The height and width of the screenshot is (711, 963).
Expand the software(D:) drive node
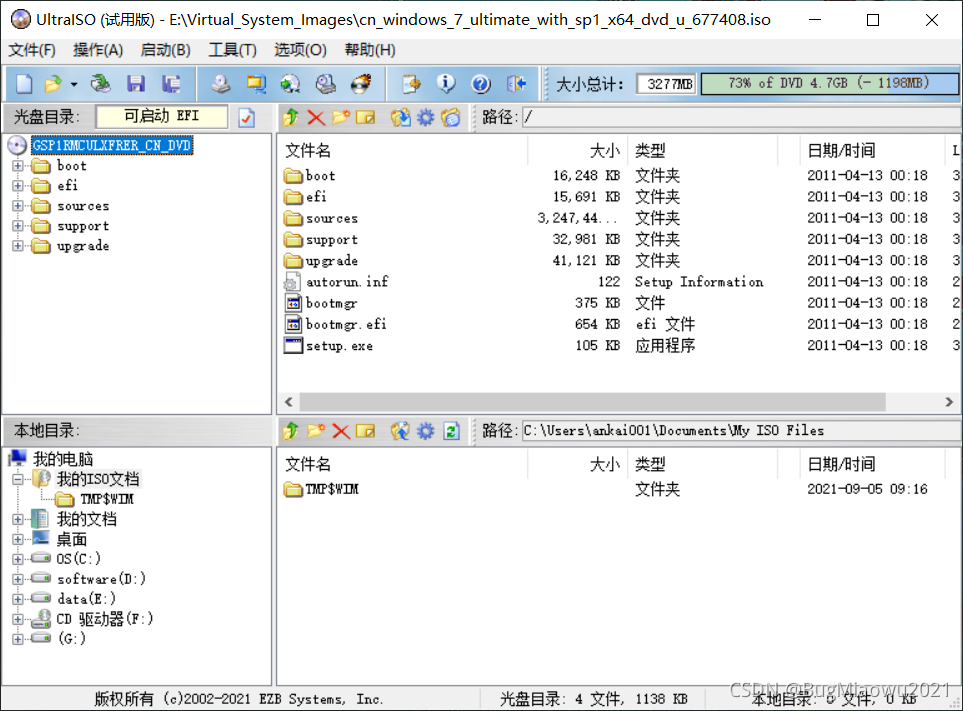(18, 579)
